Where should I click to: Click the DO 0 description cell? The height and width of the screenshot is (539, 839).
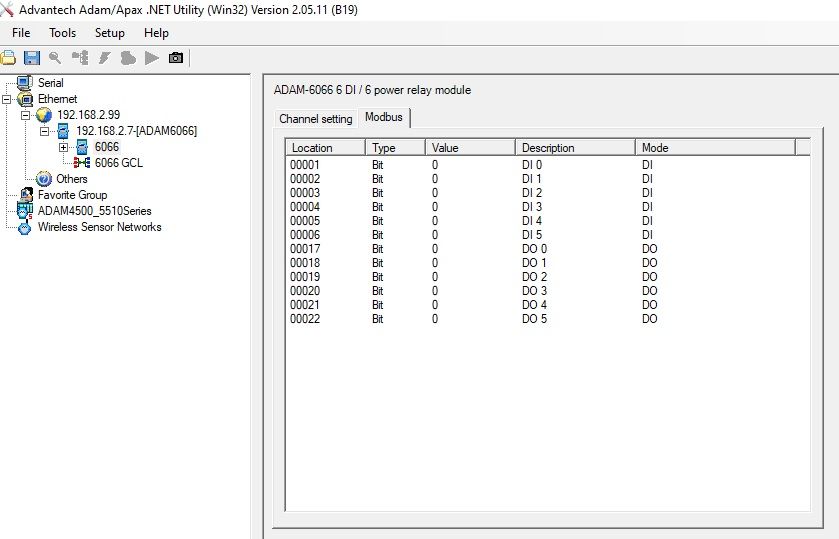[x=534, y=249]
